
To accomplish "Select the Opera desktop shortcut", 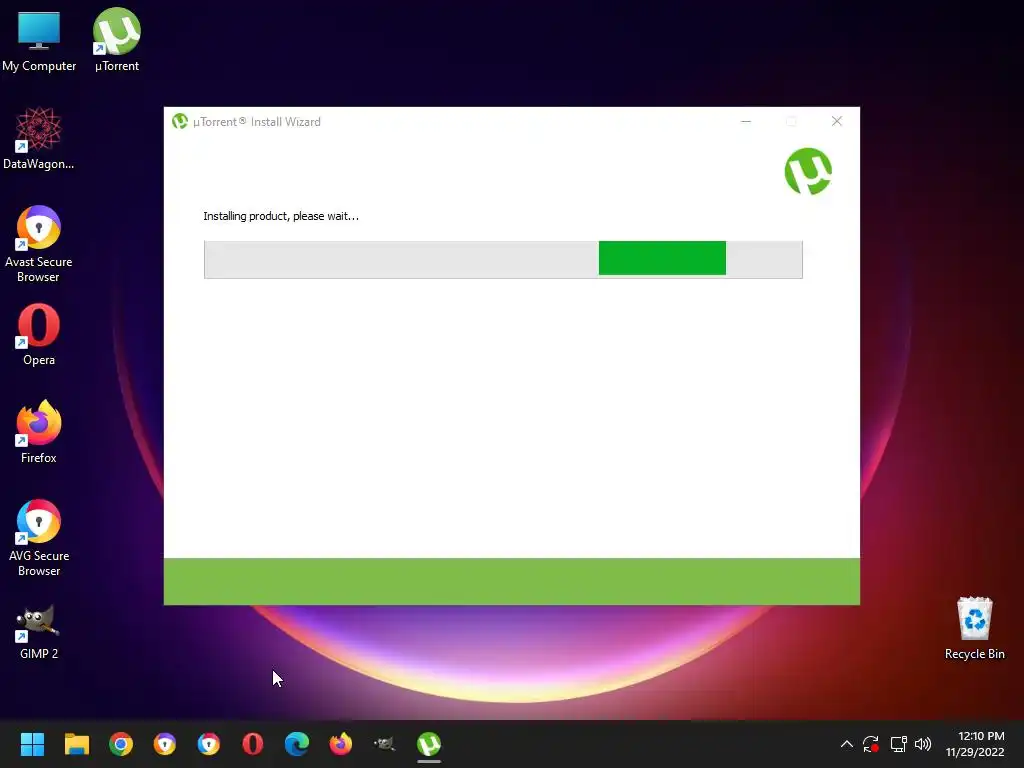I will coord(39,334).
